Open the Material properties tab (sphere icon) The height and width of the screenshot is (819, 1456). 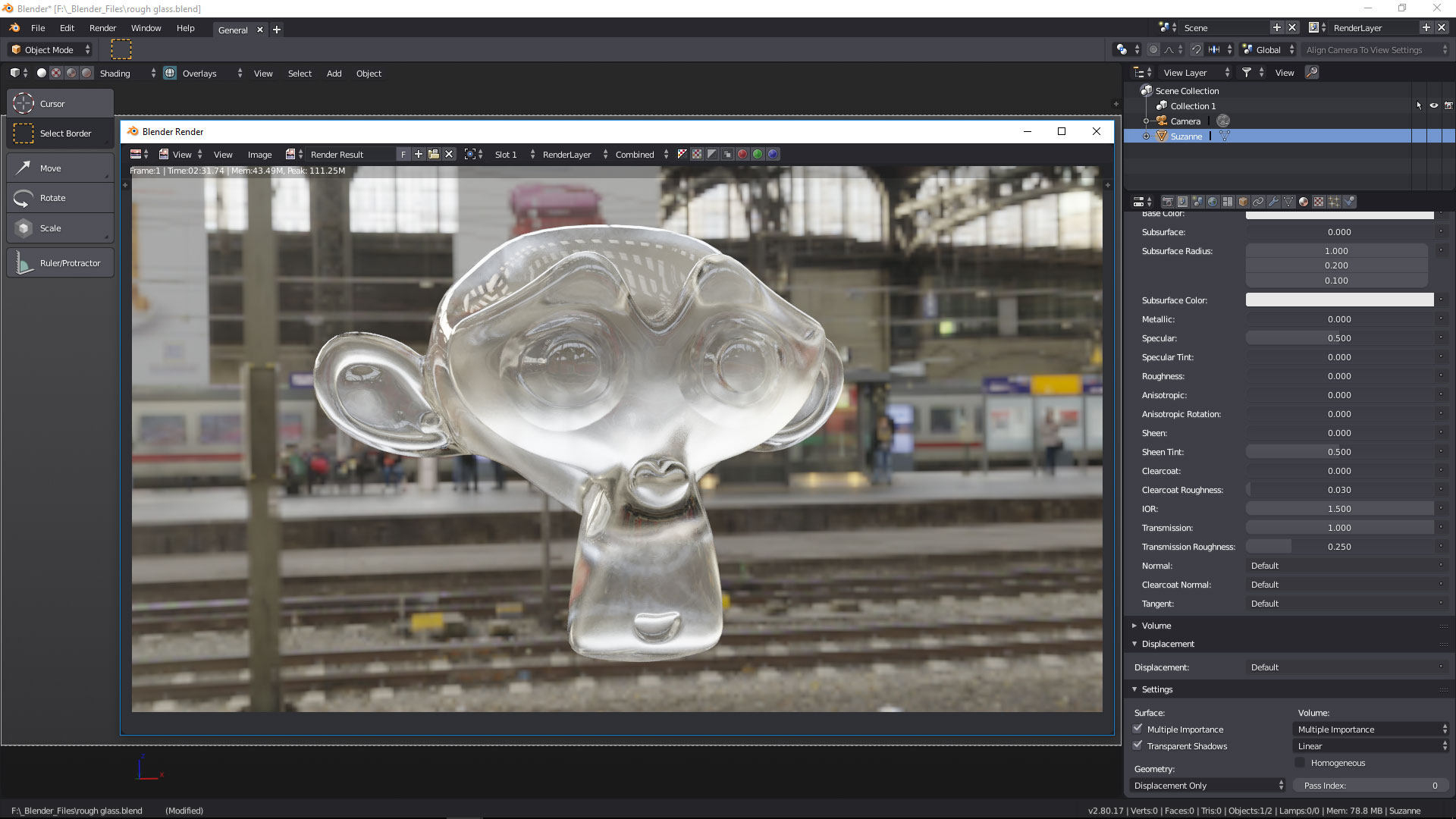pyautogui.click(x=1304, y=202)
